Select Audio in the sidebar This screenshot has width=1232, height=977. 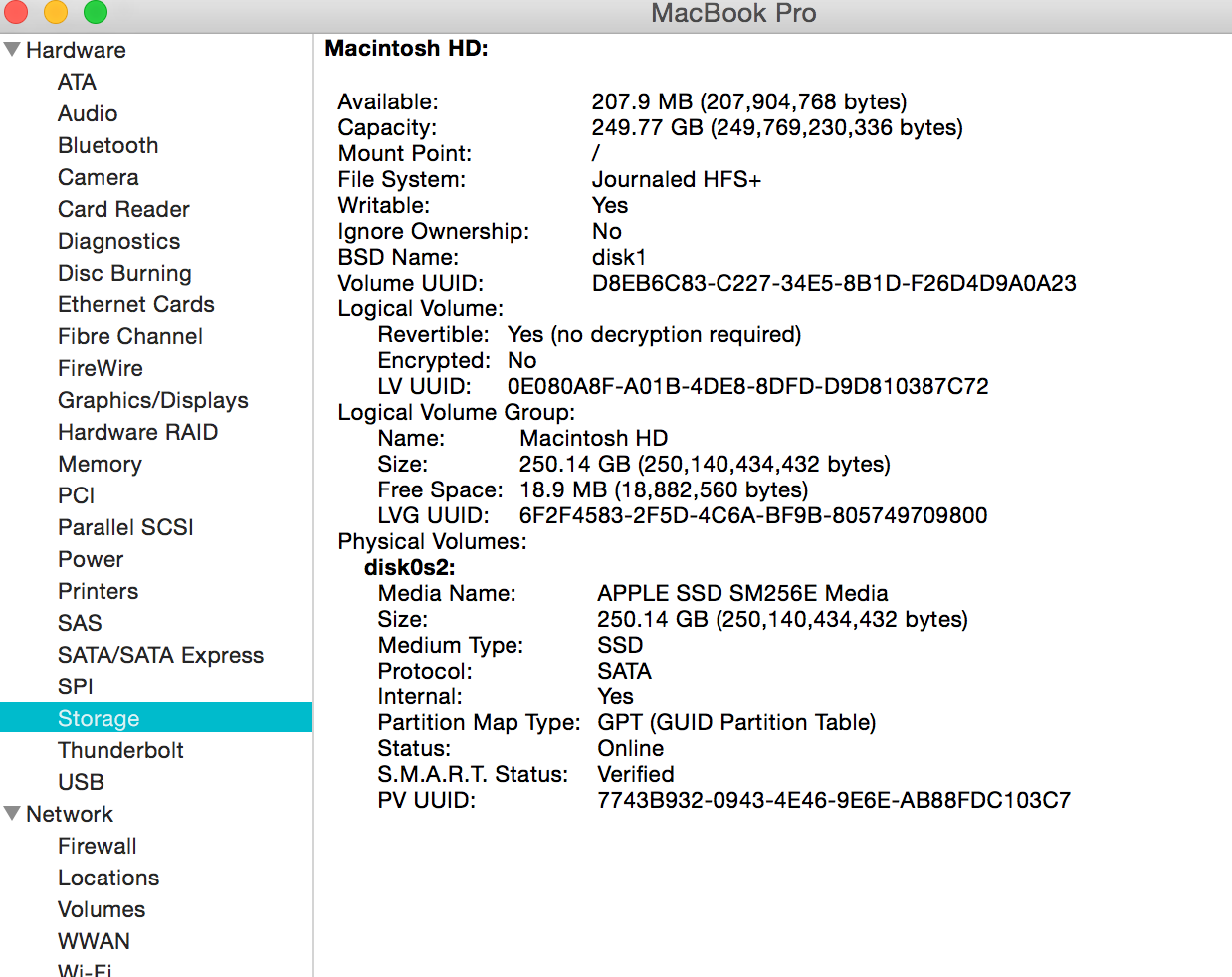point(88,113)
